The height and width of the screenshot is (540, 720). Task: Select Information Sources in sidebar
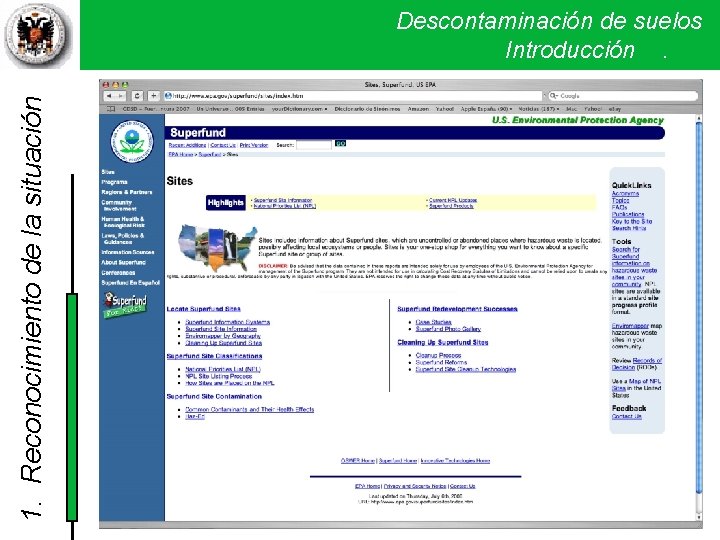[128, 253]
